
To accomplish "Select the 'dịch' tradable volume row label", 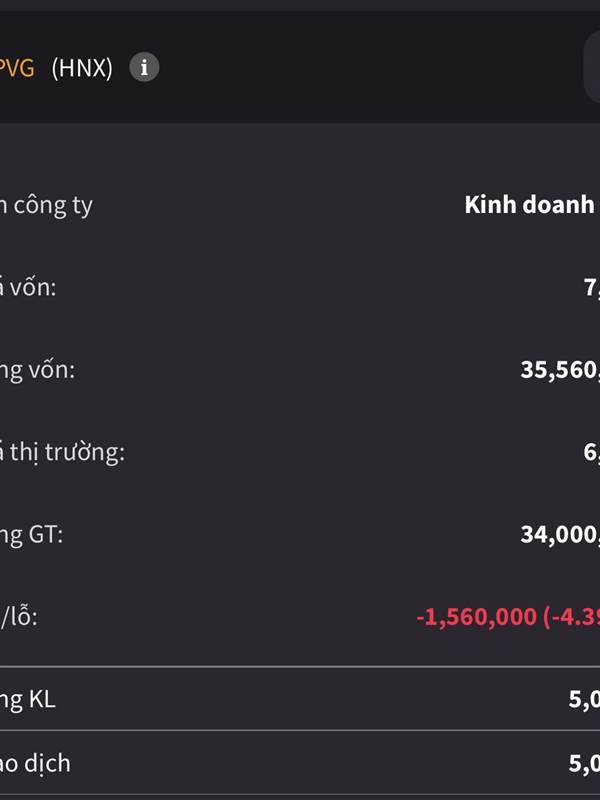I will coord(36,764).
